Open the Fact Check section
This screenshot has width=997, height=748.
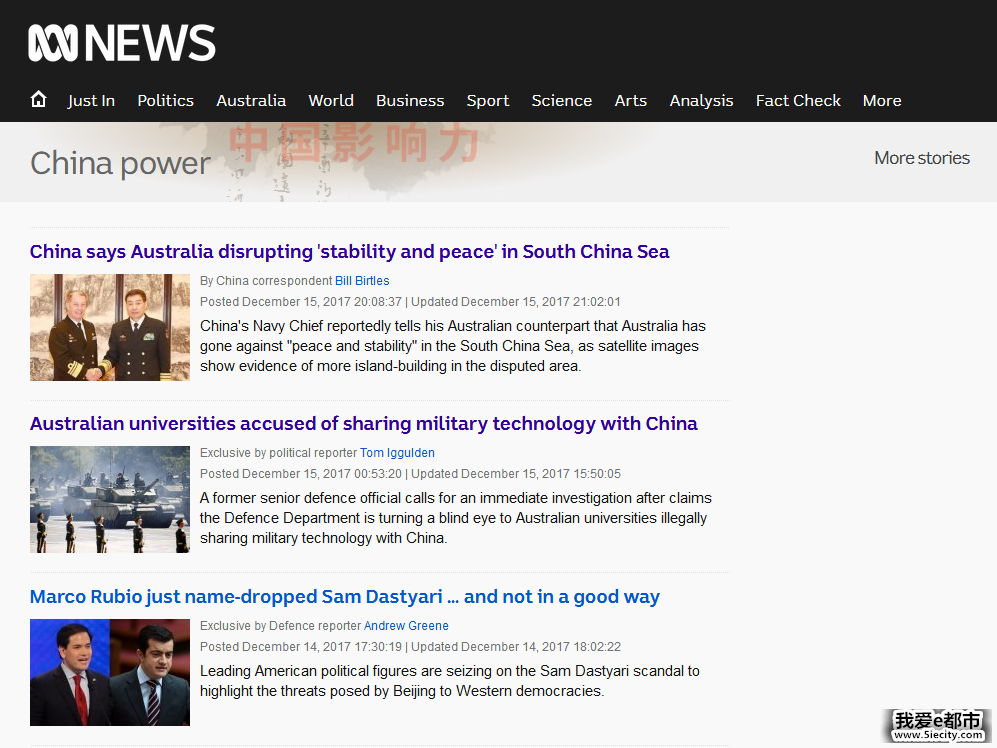[x=798, y=100]
